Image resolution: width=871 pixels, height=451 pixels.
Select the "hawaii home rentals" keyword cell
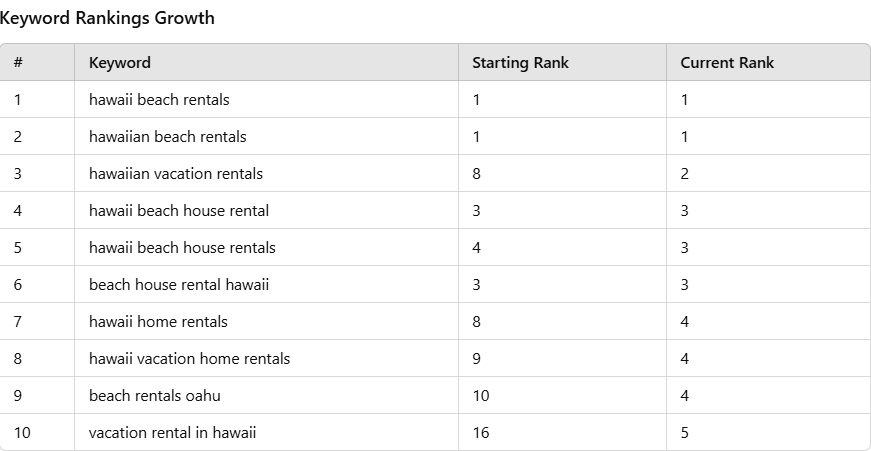pyautogui.click(x=158, y=322)
